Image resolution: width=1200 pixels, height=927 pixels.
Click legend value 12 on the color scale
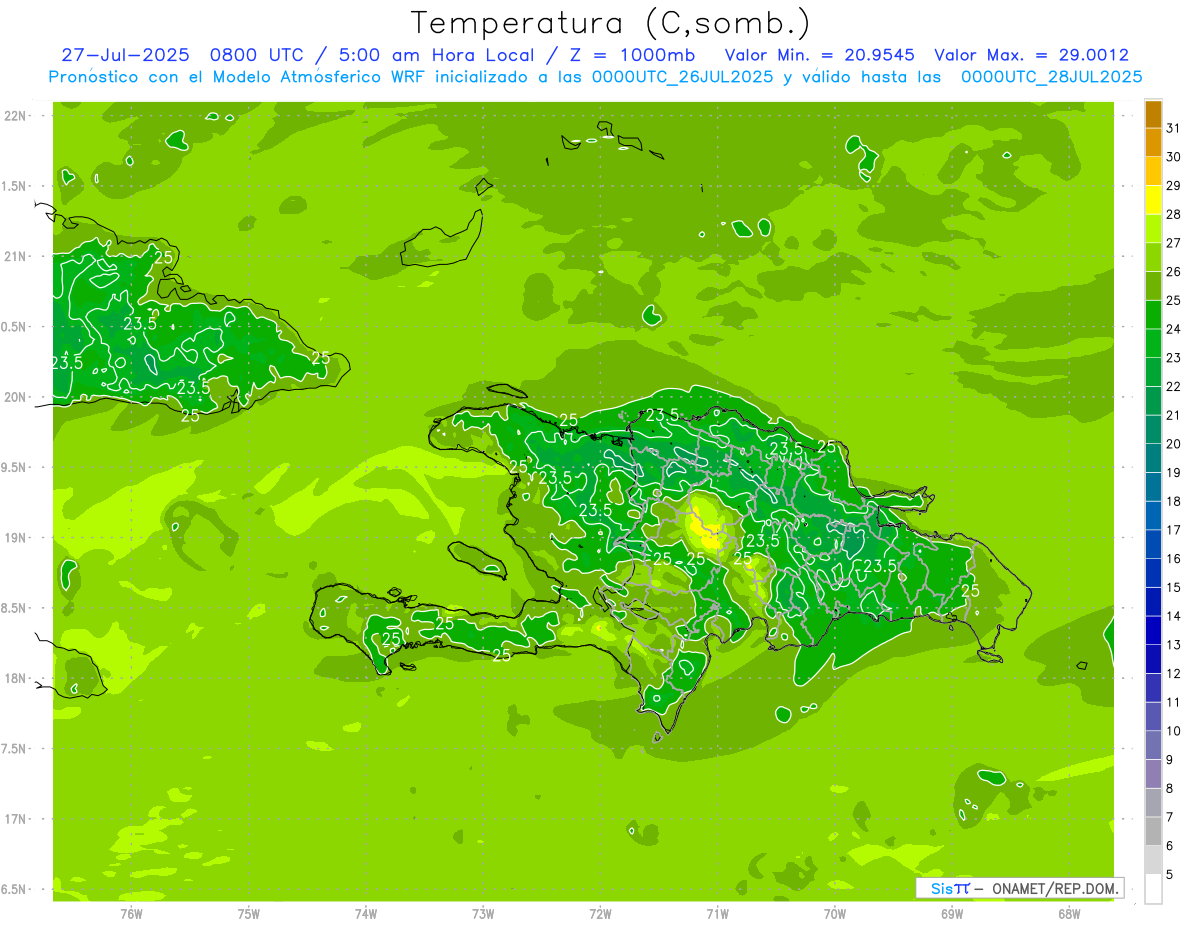pyautogui.click(x=1173, y=674)
